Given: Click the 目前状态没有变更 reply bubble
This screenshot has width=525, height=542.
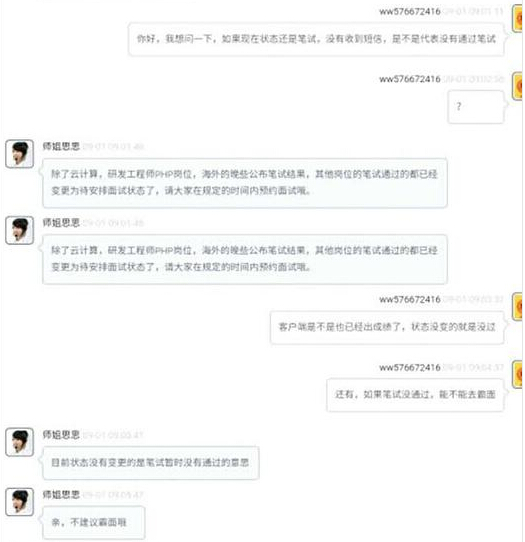Looking at the screenshot, I should 151,463.
